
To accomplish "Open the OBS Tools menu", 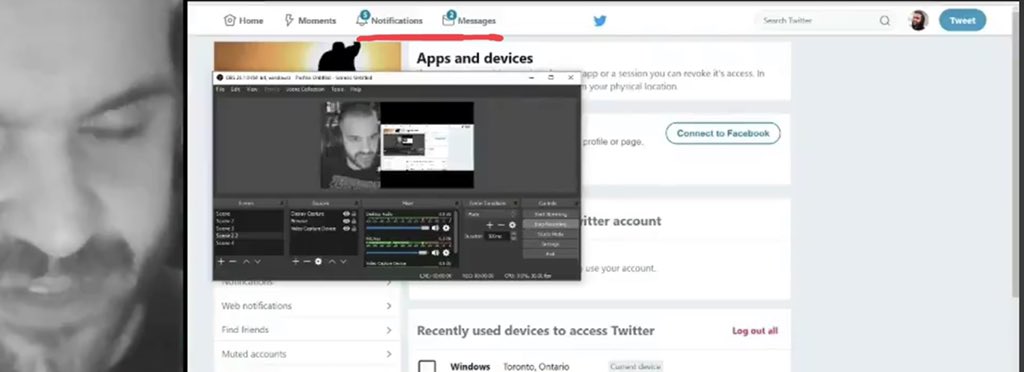I will (337, 89).
